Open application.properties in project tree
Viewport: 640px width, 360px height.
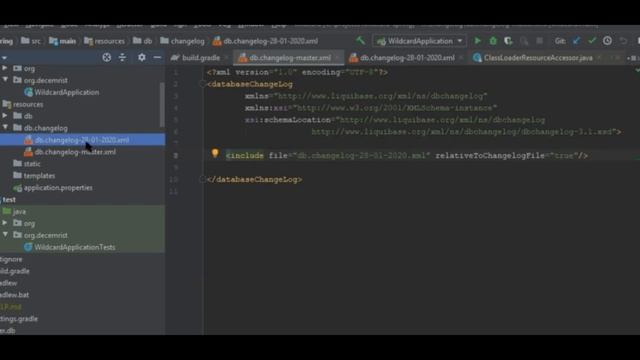click(58, 188)
